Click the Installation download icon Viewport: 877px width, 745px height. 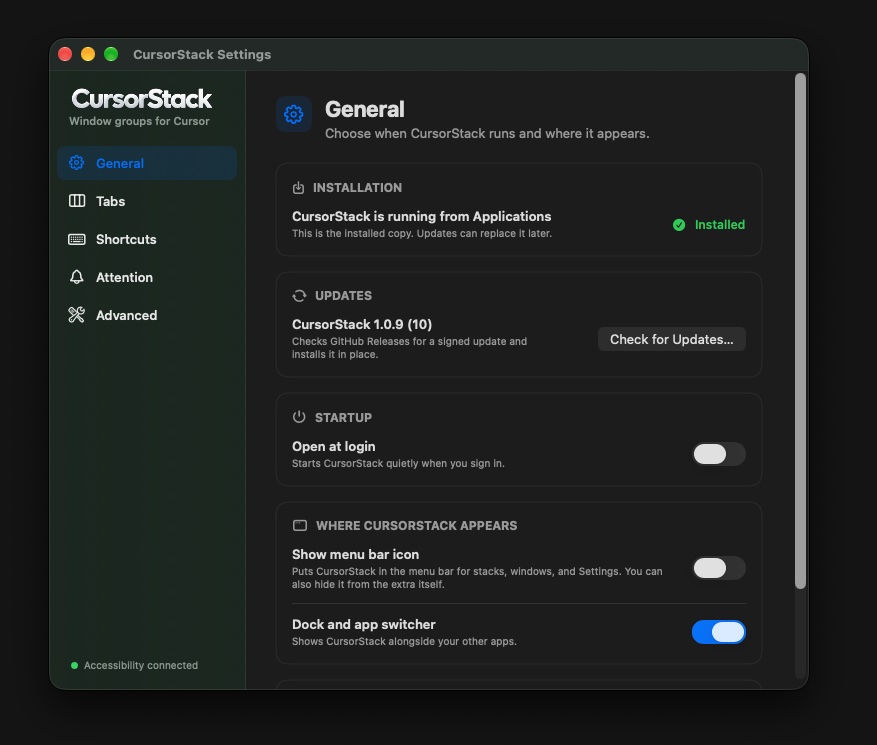[x=298, y=188]
